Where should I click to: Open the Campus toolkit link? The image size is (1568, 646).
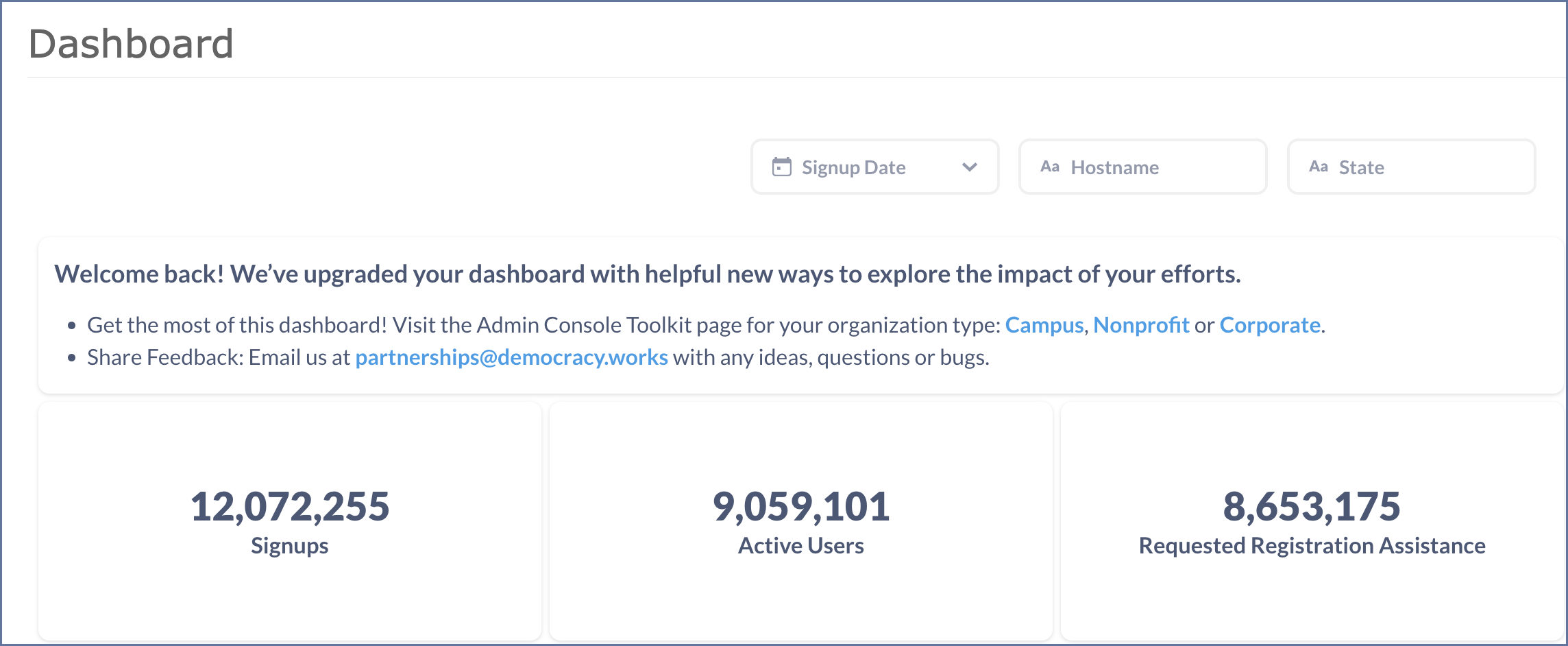coord(1044,325)
